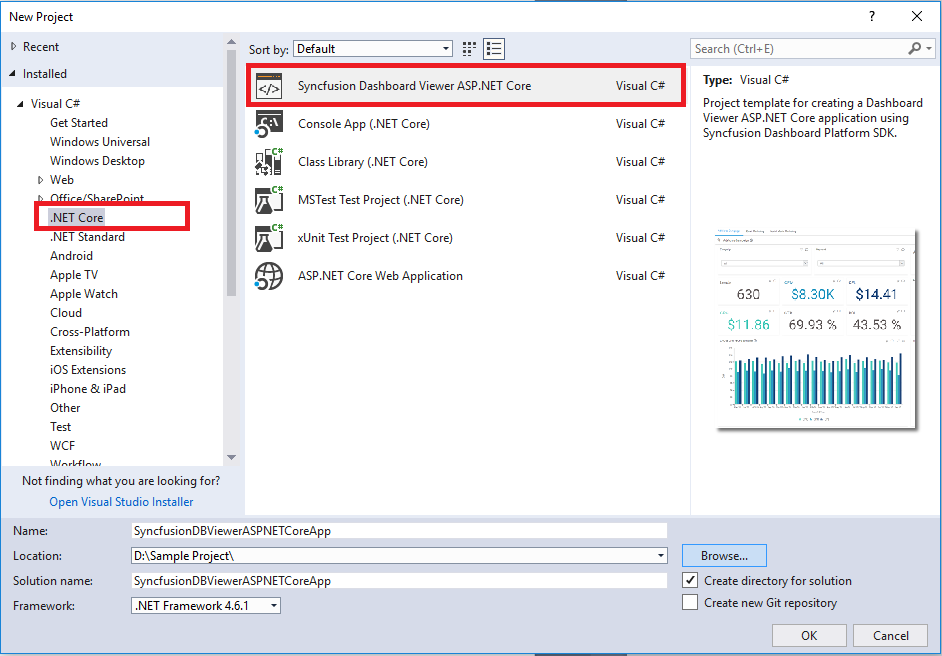Click the MSTest Test Project icon

(269, 200)
